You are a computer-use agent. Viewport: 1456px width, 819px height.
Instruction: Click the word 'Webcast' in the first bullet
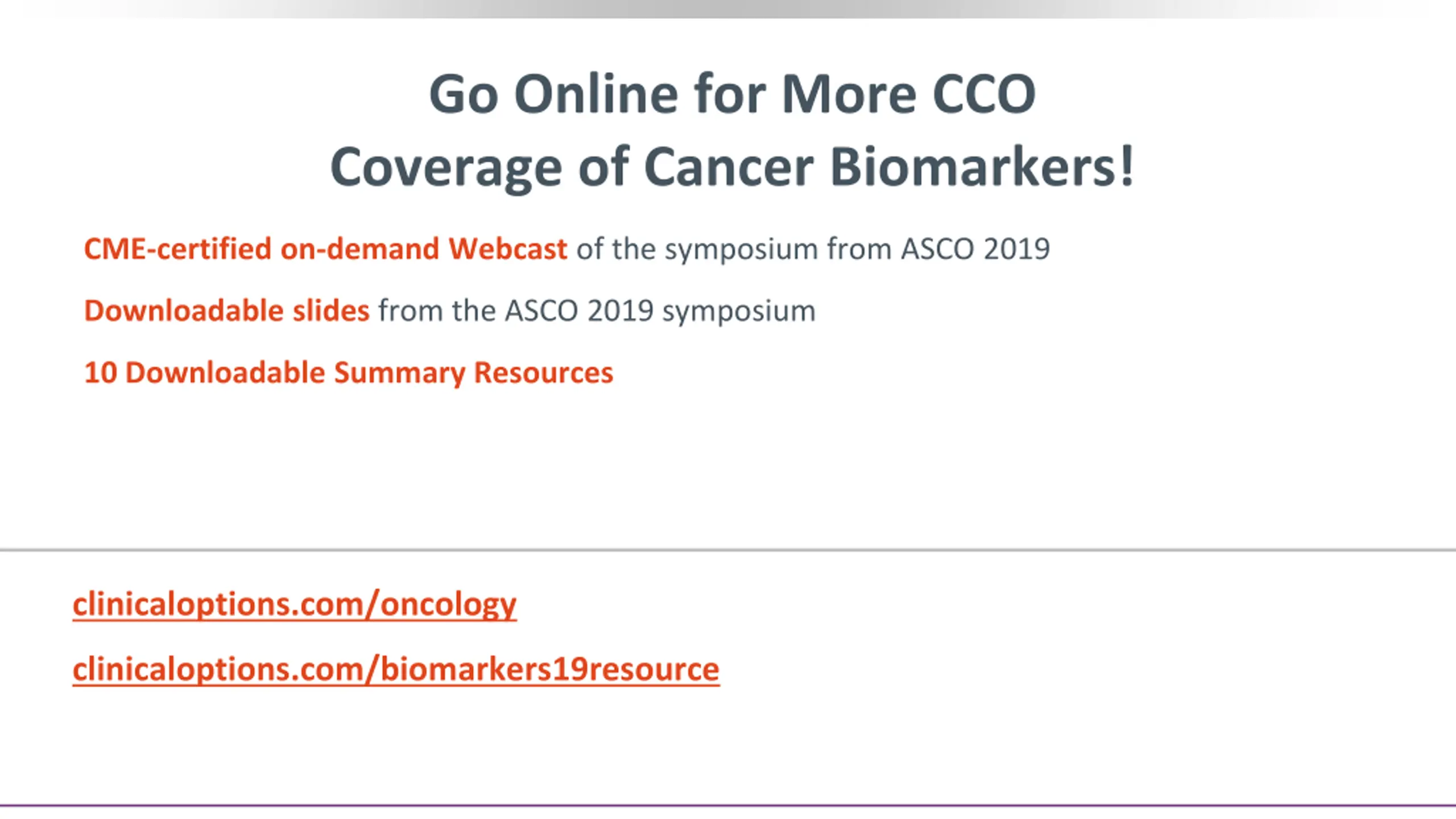click(508, 249)
